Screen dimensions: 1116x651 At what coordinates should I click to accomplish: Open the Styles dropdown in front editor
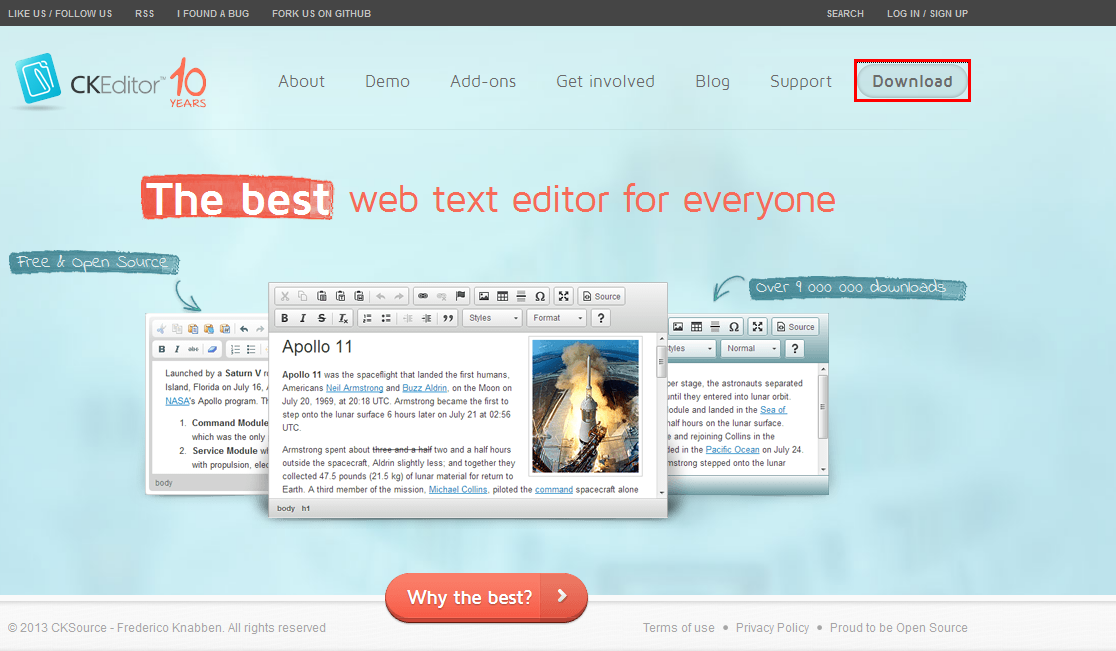[493, 318]
